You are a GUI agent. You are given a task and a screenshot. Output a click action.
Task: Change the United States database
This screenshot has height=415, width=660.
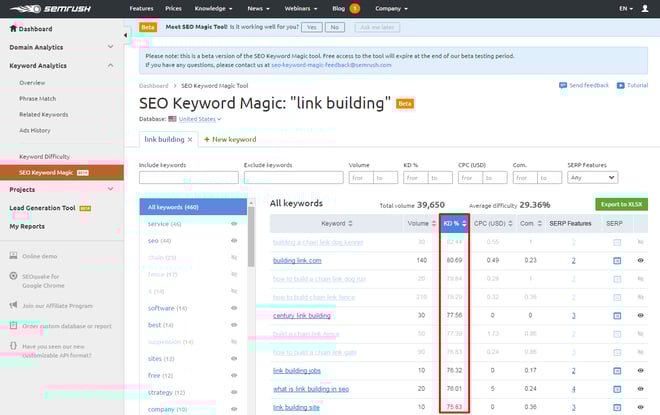click(x=200, y=119)
